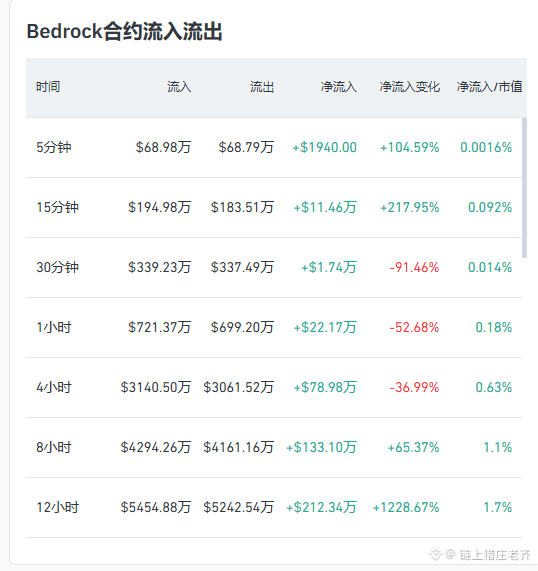Click the watermark logo icon

[435, 554]
